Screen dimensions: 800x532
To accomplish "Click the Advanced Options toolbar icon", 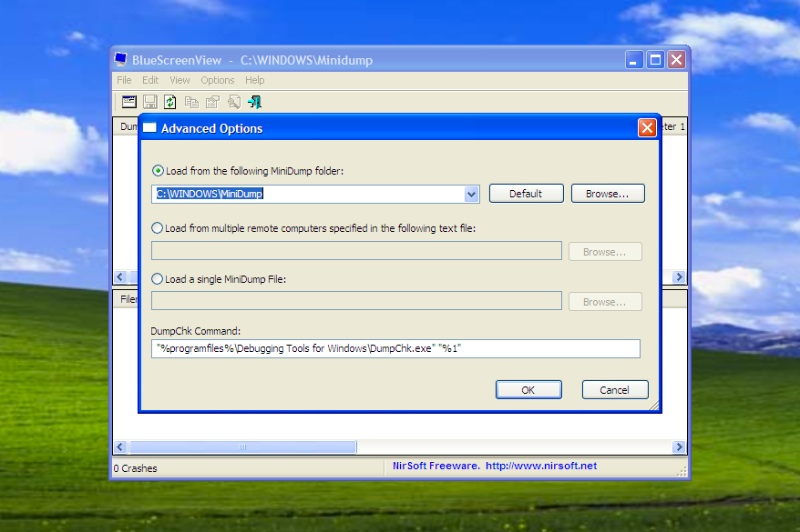I will coord(129,101).
